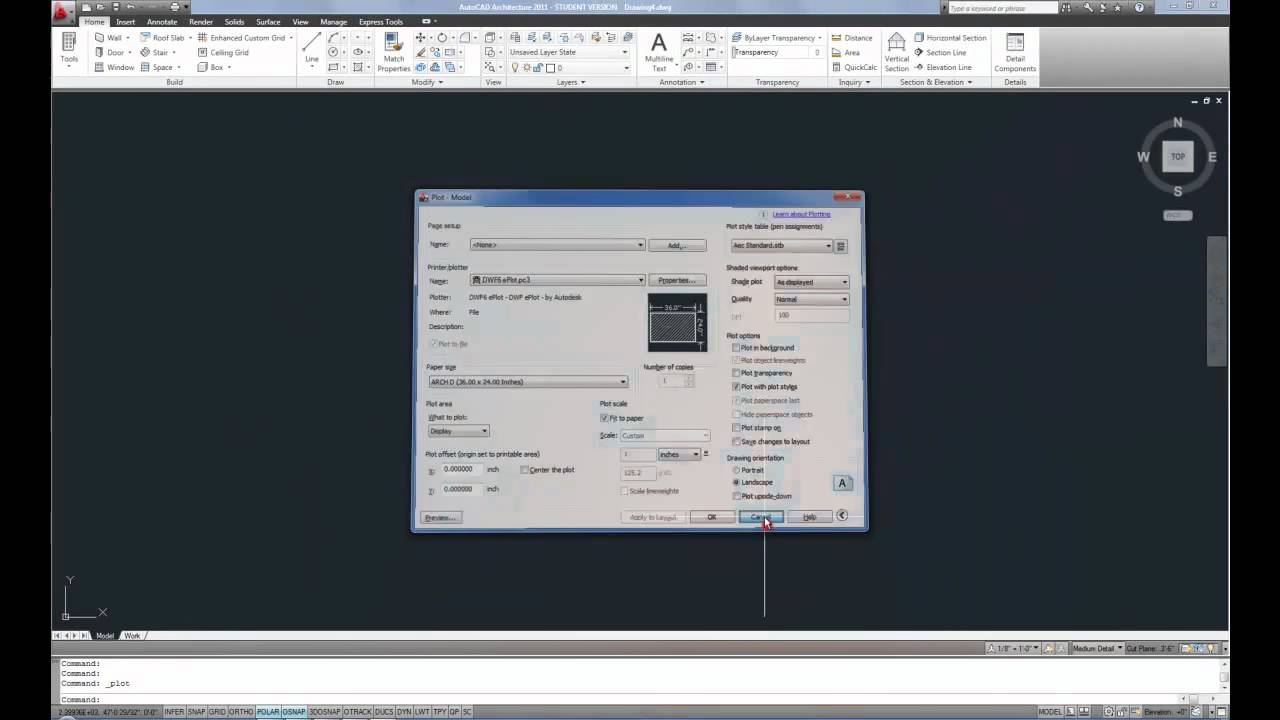Screen dimensions: 1280x720
Task: Open QuickCalc calculator
Action: tap(854, 67)
